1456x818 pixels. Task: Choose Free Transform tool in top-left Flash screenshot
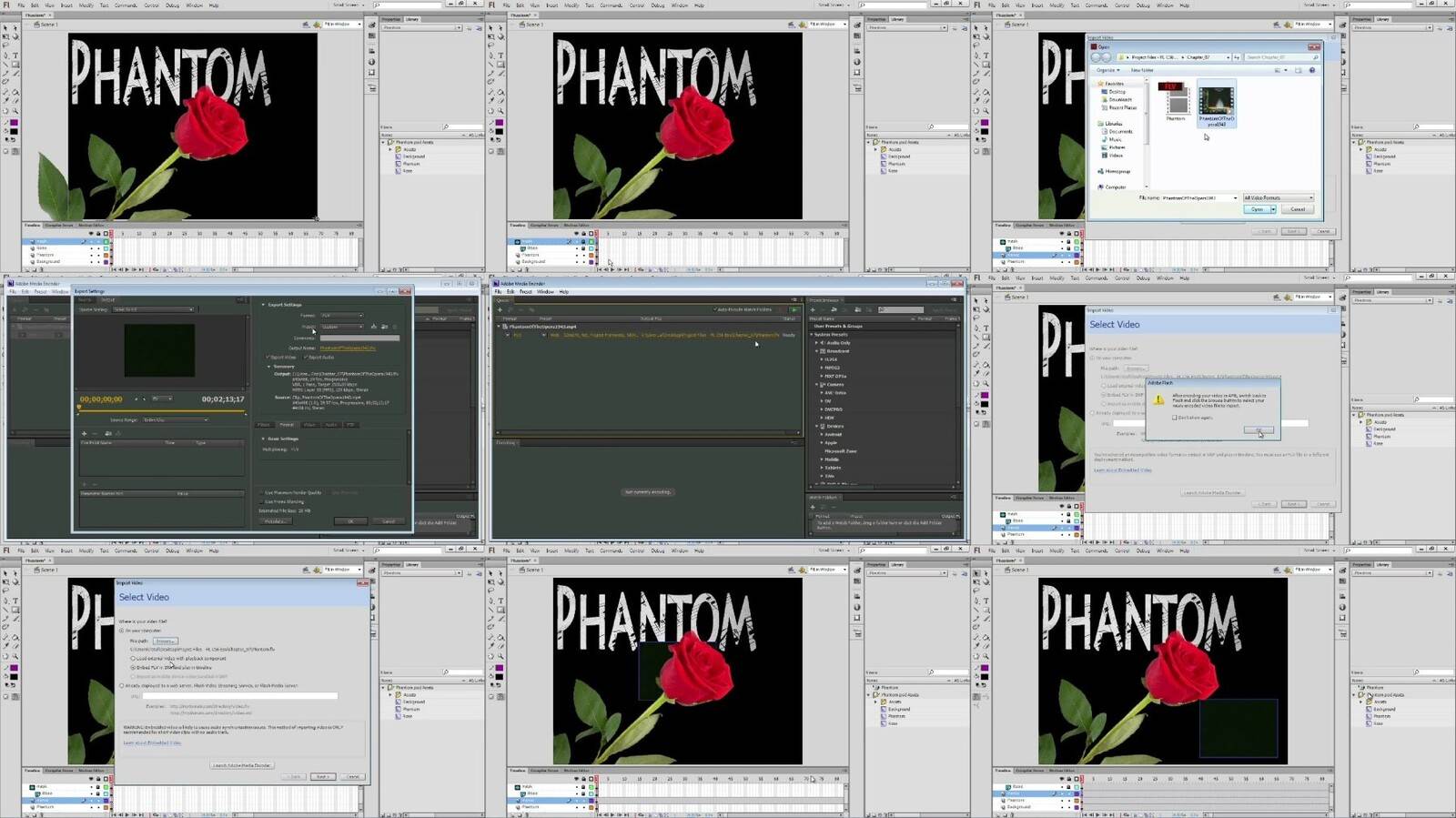(6, 37)
